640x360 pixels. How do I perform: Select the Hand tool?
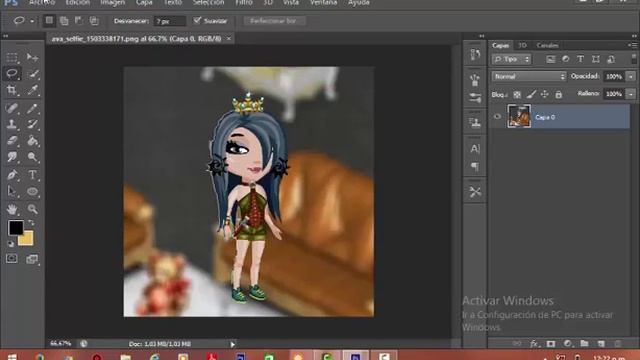(12, 209)
